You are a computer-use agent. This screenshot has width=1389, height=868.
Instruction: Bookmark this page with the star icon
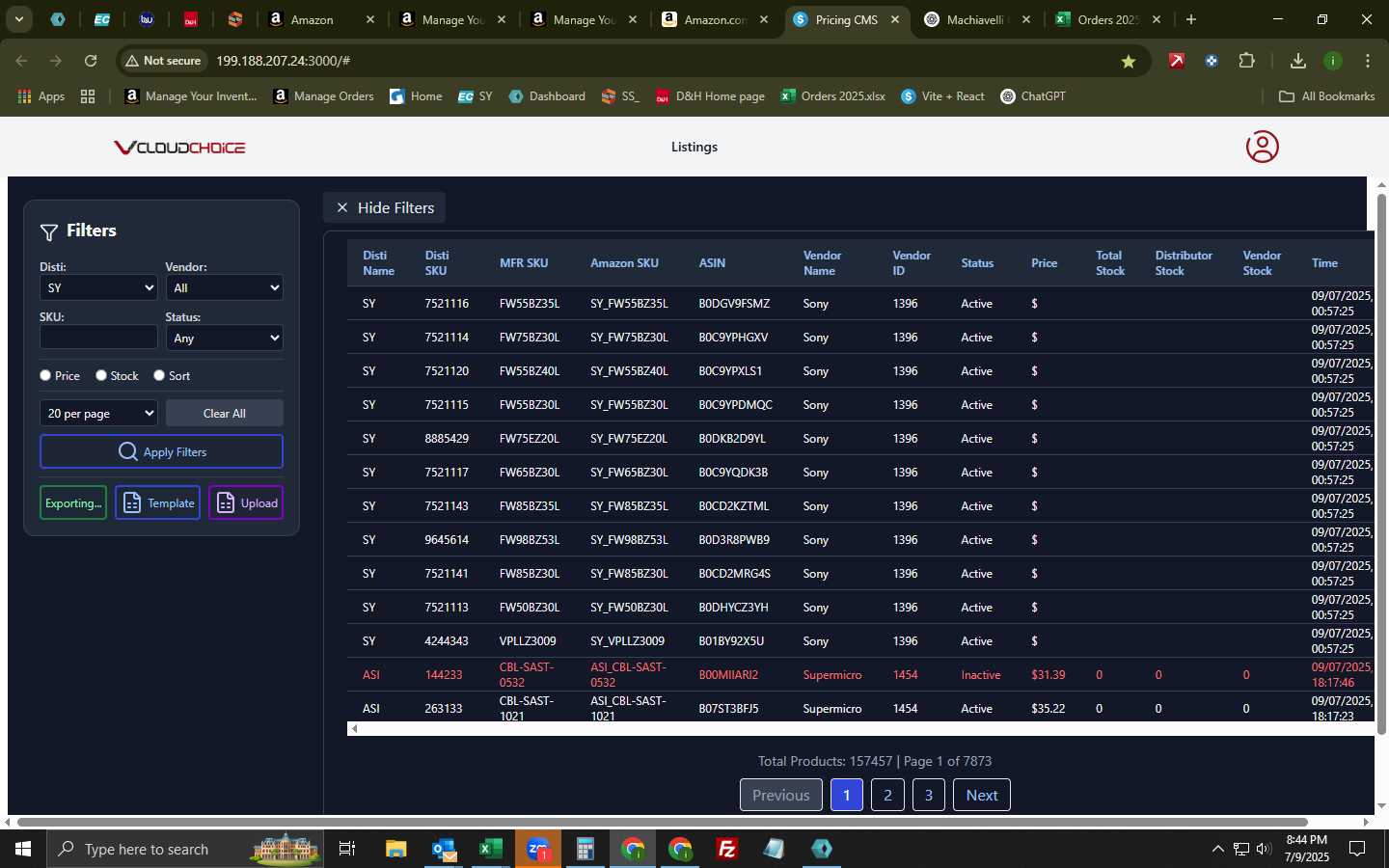pos(1129,61)
